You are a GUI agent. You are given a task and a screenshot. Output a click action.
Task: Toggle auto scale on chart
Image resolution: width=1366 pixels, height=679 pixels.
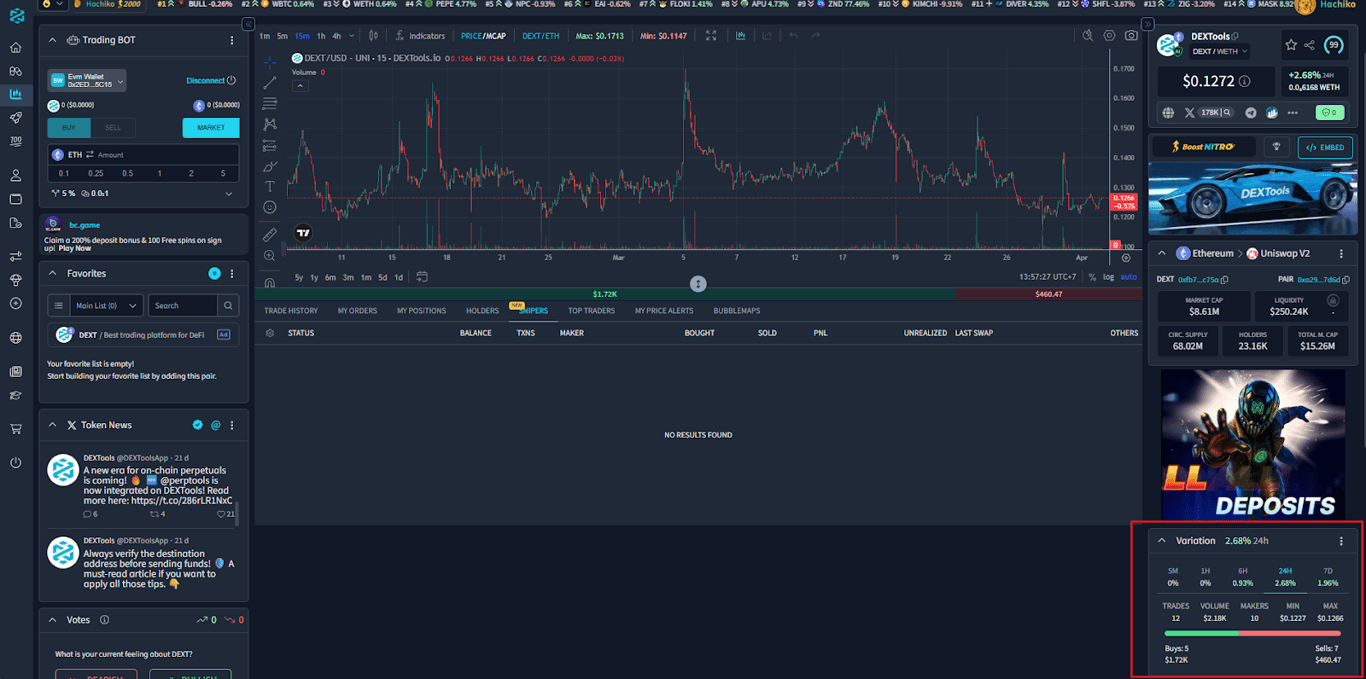pyautogui.click(x=1128, y=277)
